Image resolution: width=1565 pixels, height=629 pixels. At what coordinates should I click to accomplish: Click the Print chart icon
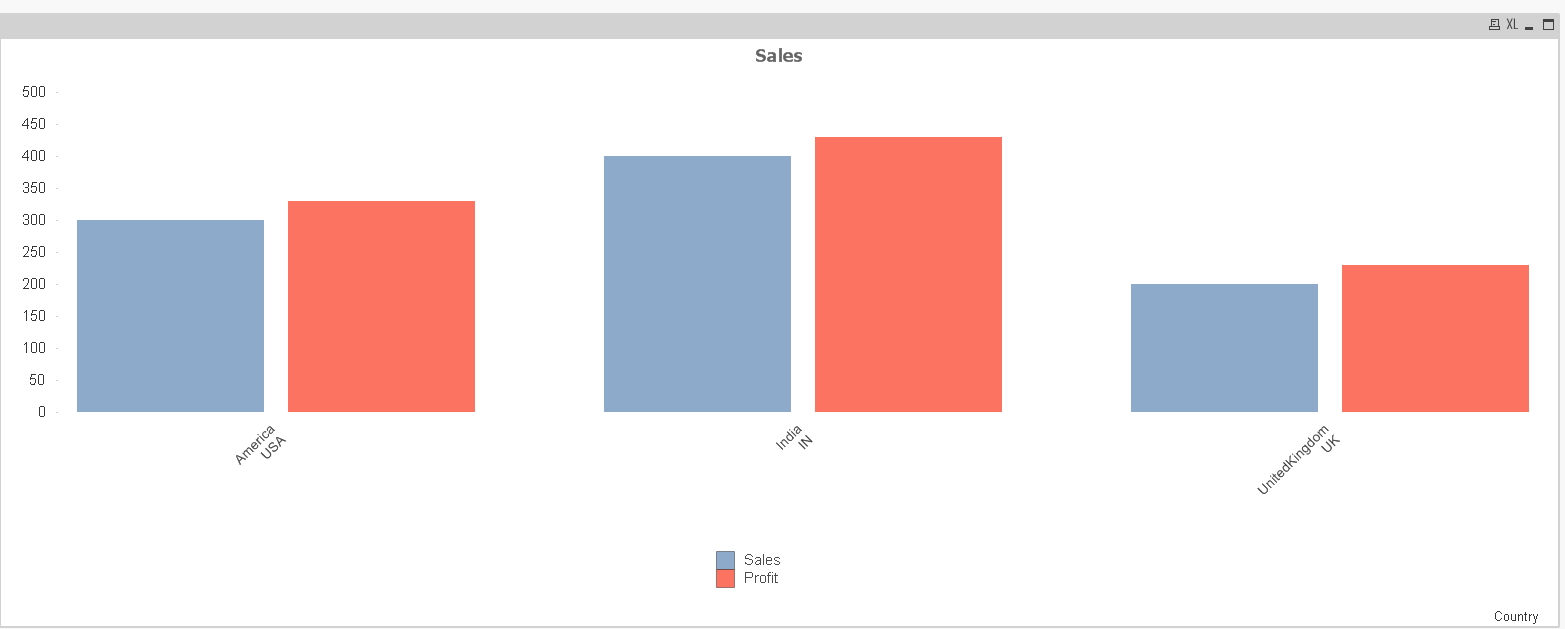pyautogui.click(x=1494, y=25)
